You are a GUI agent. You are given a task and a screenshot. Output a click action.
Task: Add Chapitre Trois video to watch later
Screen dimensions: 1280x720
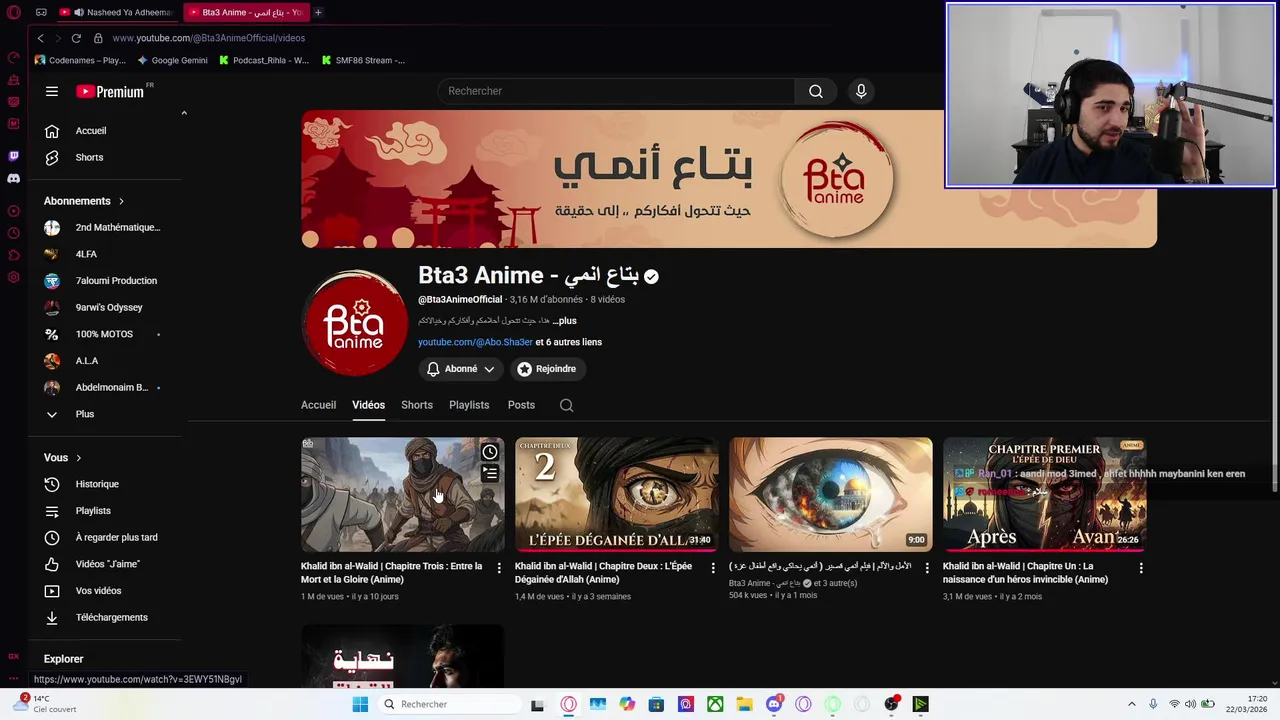(490, 452)
